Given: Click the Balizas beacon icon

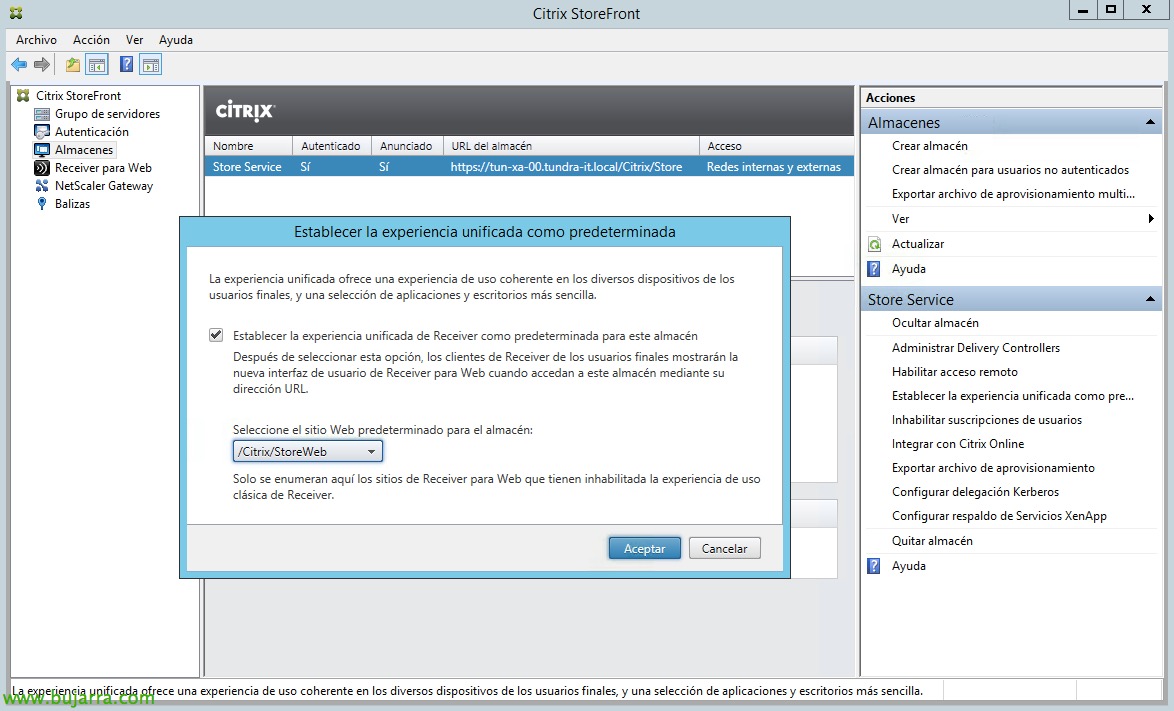Looking at the screenshot, I should [42, 204].
